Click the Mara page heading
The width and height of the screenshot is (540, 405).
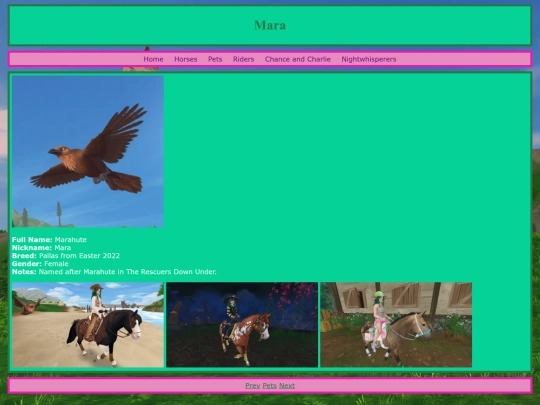click(x=270, y=25)
